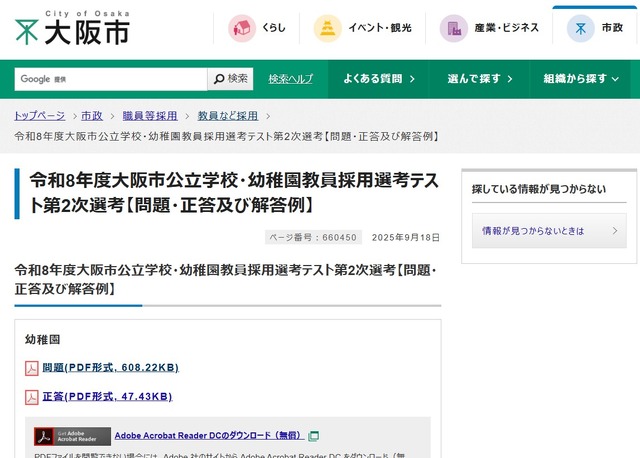Click the chevron next to よくある質問
The image size is (640, 458).
click(x=412, y=79)
